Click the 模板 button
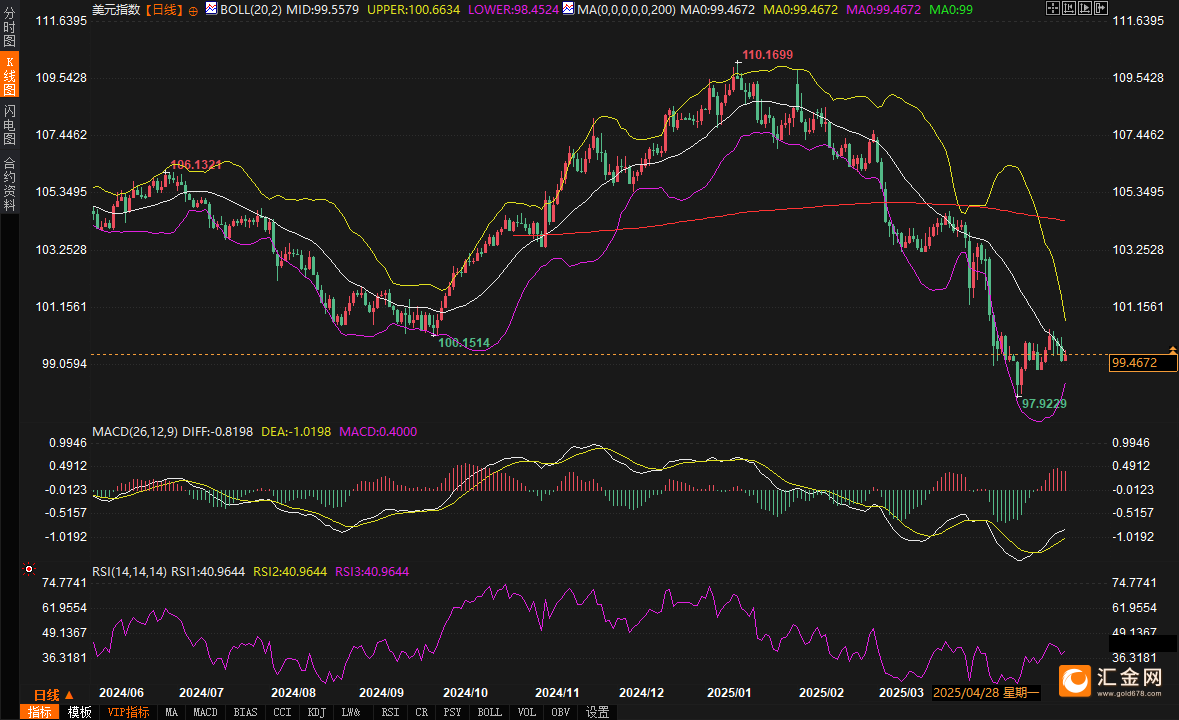Viewport: 1179px width, 720px height. coord(80,712)
